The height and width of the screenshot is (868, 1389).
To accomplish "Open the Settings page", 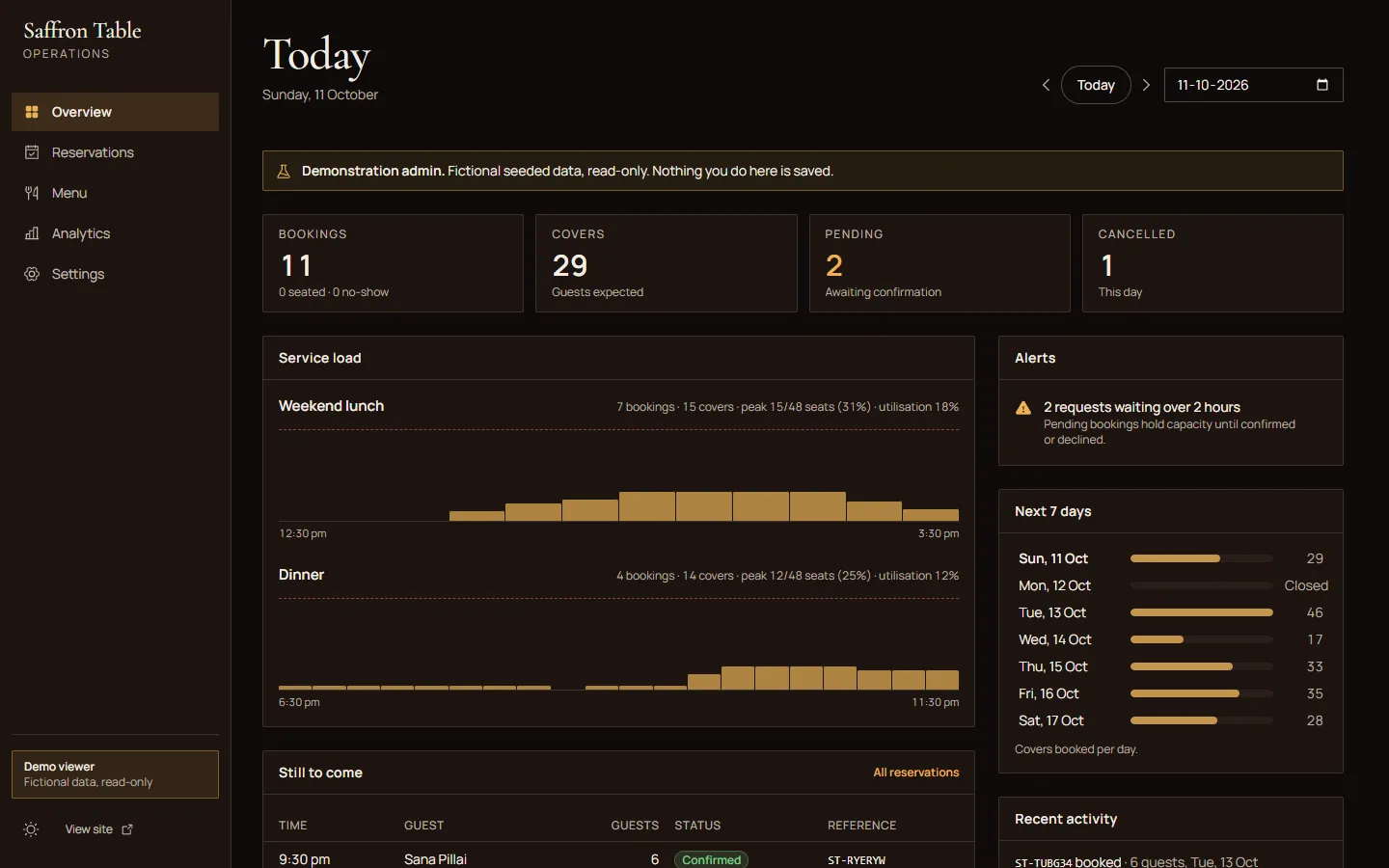I will pyautogui.click(x=115, y=274).
